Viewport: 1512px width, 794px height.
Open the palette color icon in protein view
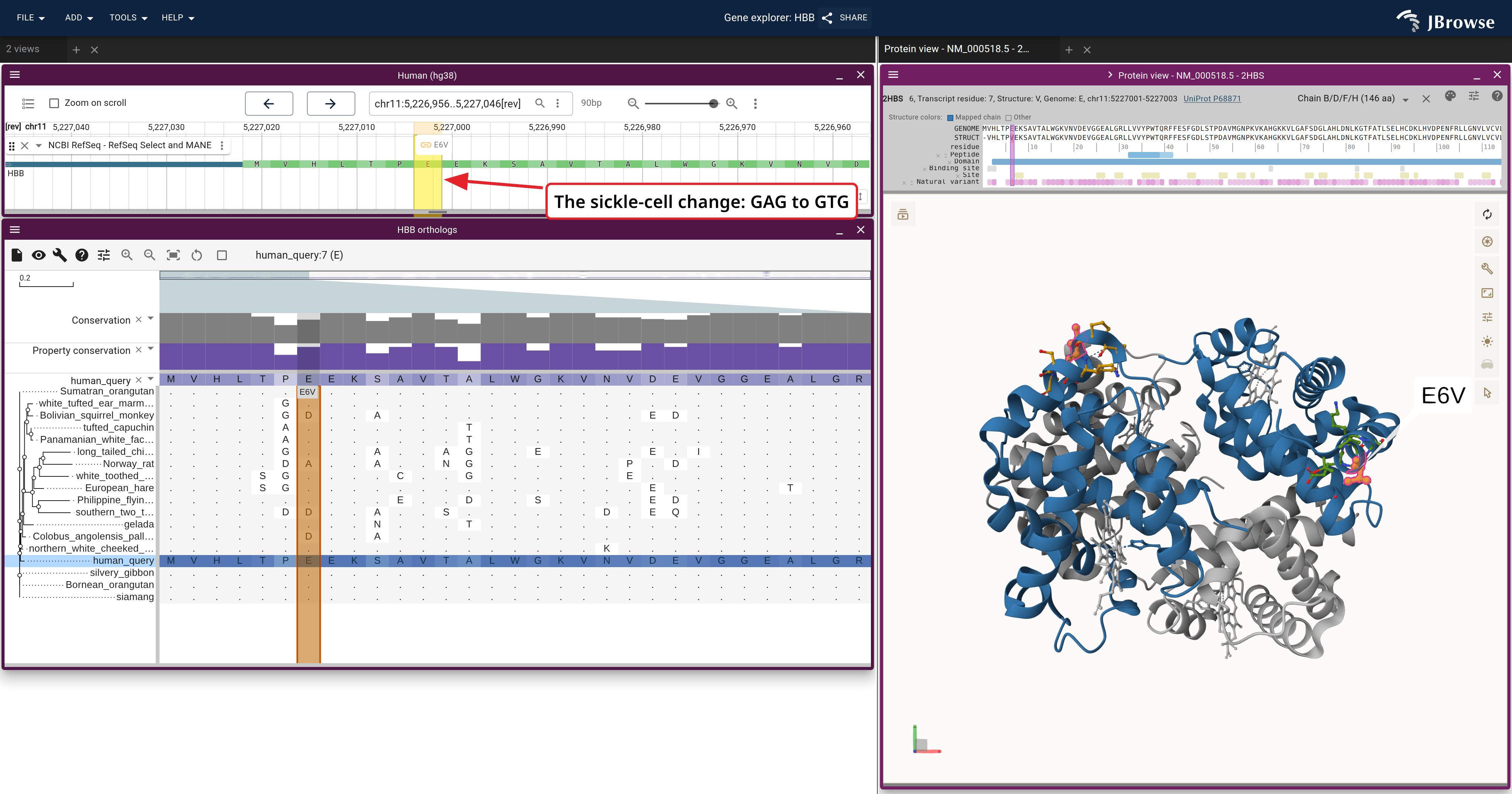pos(1450,96)
